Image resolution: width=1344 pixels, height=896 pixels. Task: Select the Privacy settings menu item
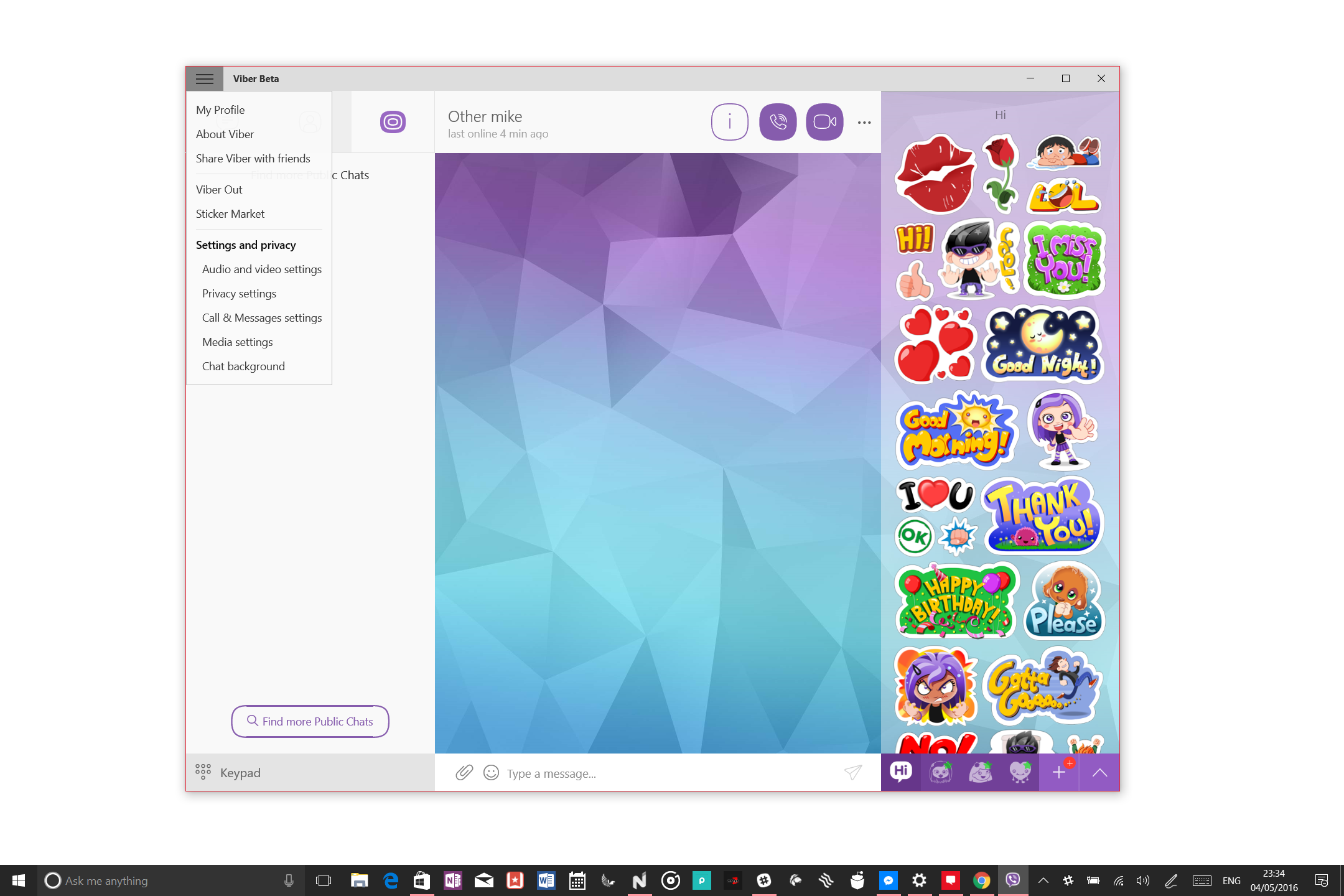click(239, 293)
